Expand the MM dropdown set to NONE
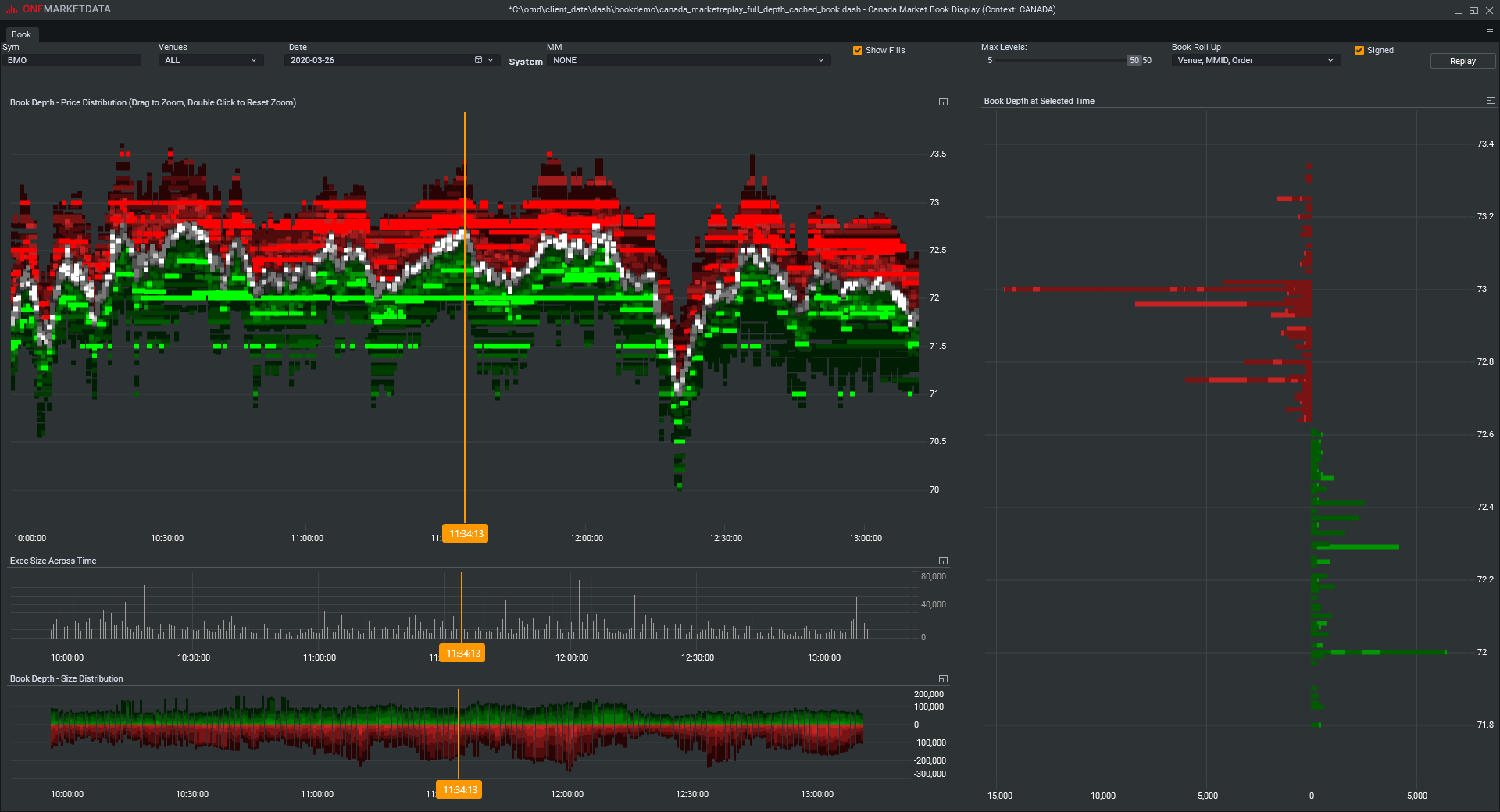 (820, 60)
